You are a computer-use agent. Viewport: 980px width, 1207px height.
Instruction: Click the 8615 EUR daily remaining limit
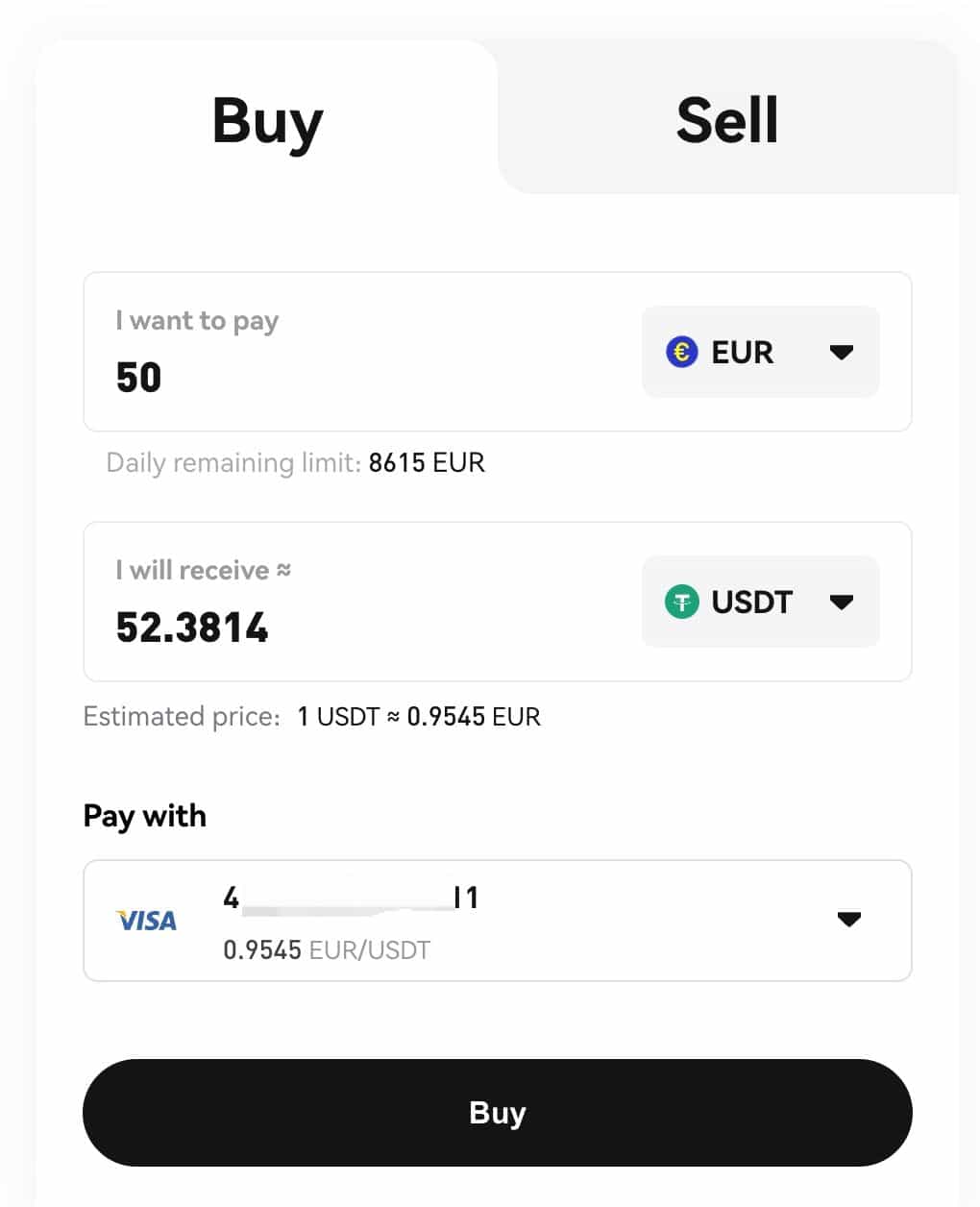pos(427,462)
